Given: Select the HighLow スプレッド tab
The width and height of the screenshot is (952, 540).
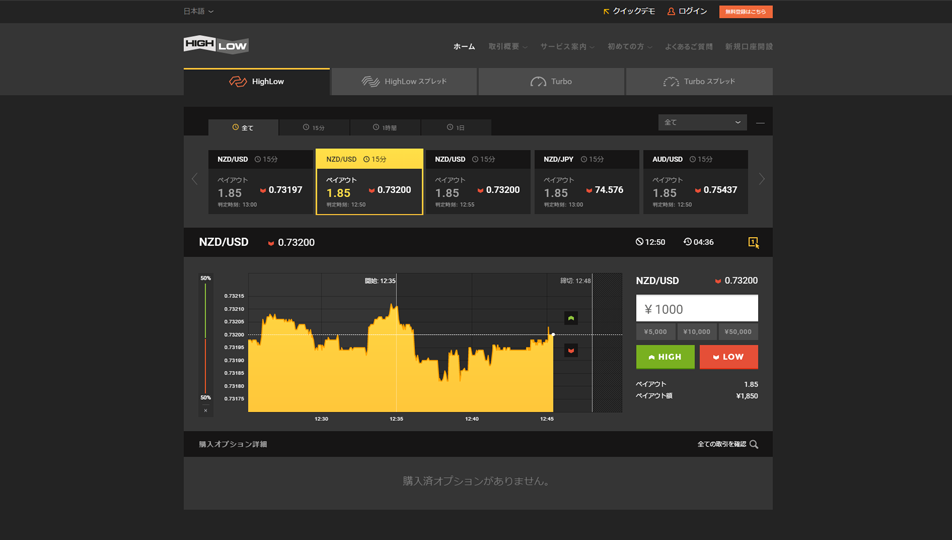Looking at the screenshot, I should [404, 81].
